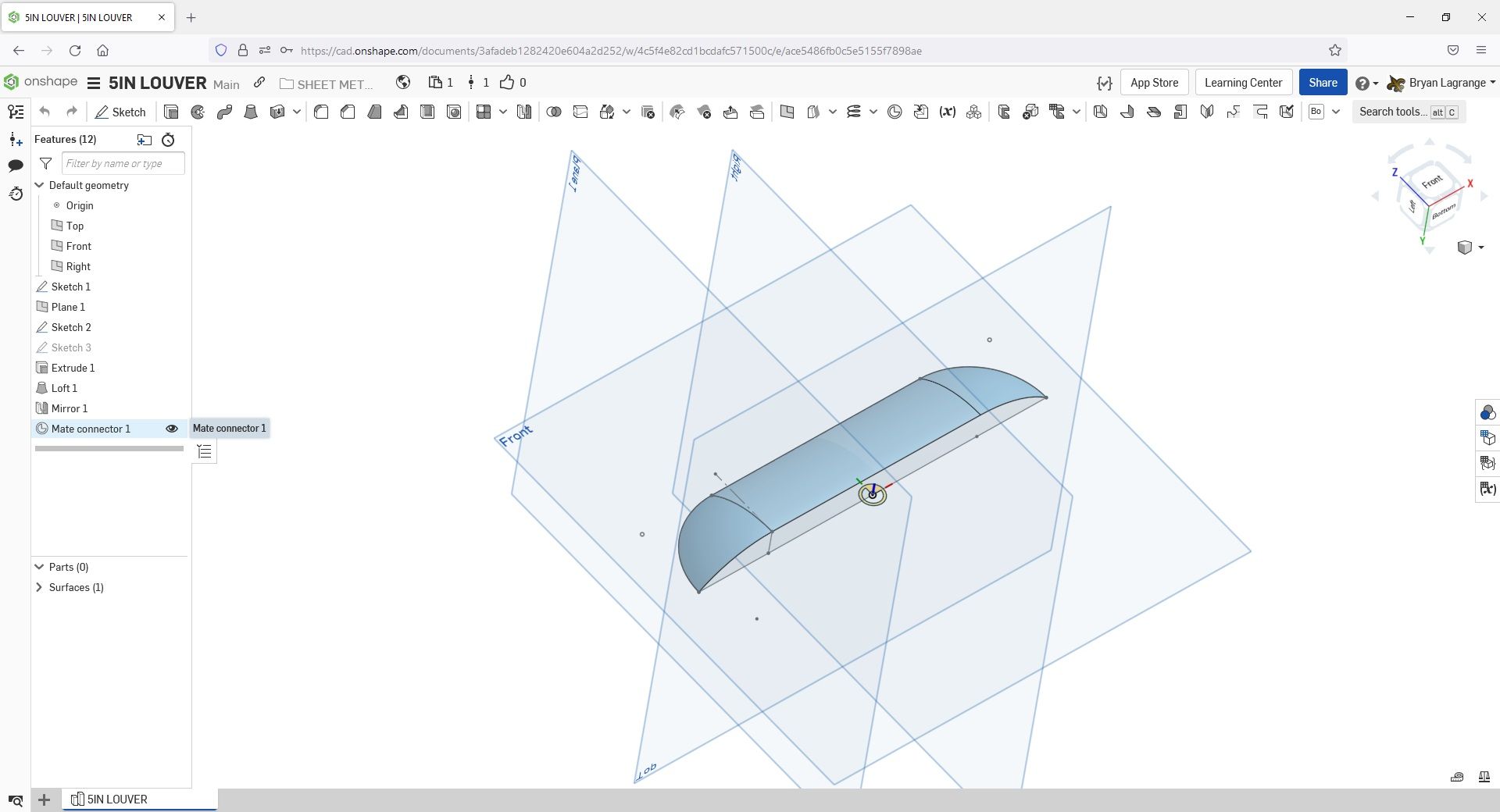The image size is (1500, 812).
Task: Click the Filter by name field
Action: coord(123,163)
